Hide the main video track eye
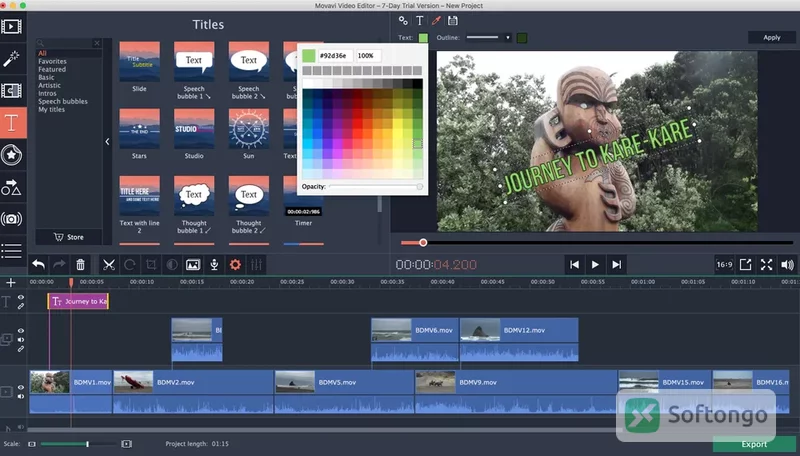The image size is (800, 456). (x=21, y=387)
